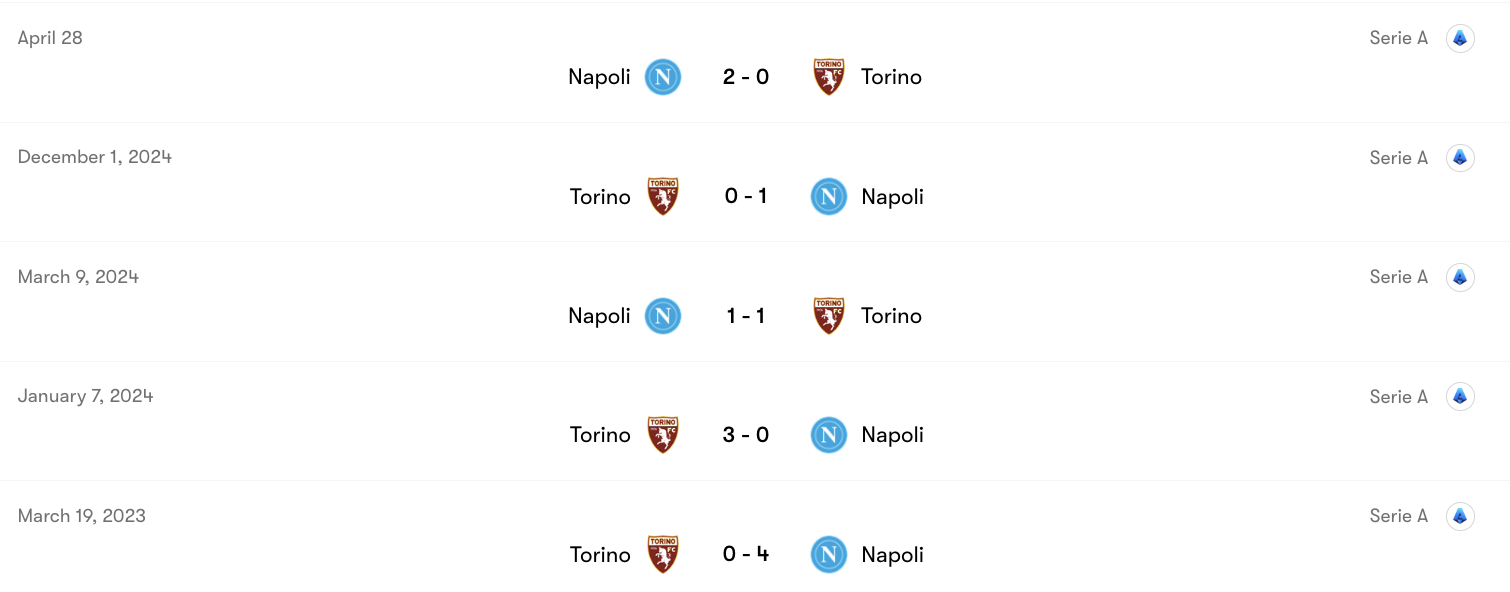Click Torino crest in April 28 match
This screenshot has width=1510, height=592.
[829, 77]
